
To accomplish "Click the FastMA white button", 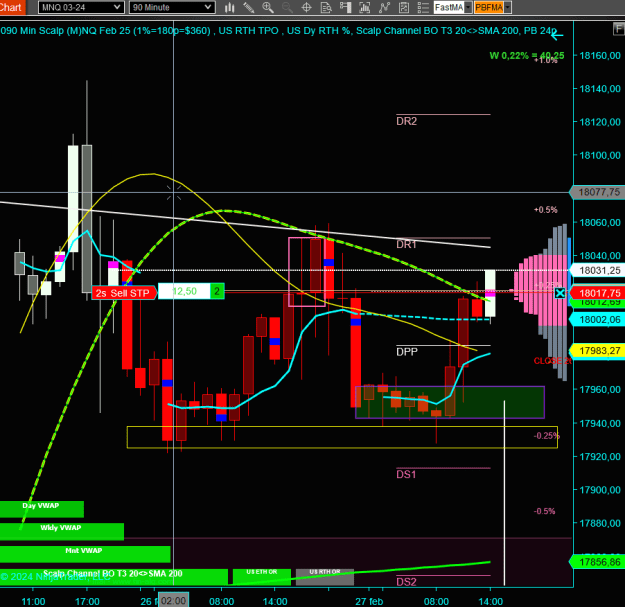I will tap(449, 7).
